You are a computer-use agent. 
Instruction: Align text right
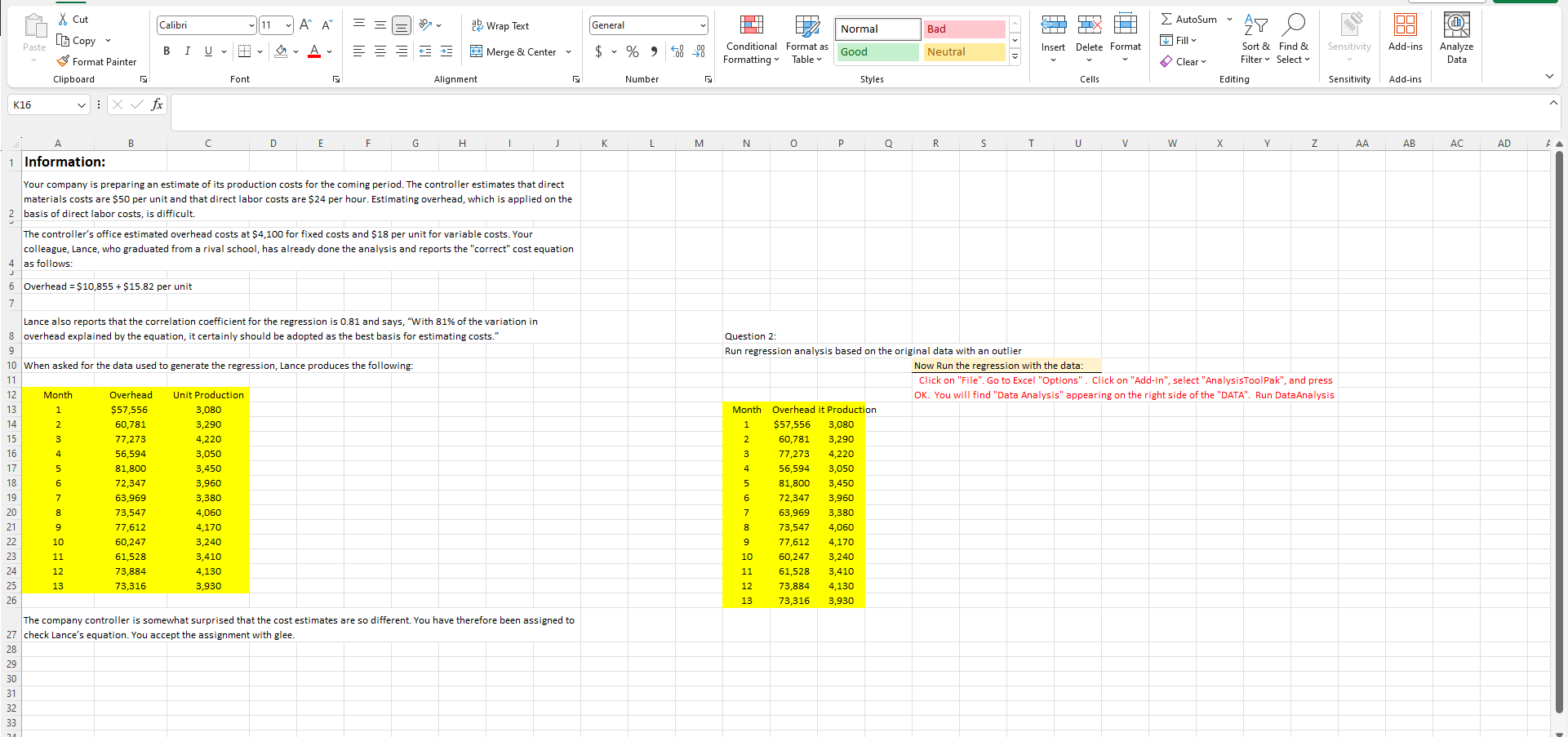(402, 51)
